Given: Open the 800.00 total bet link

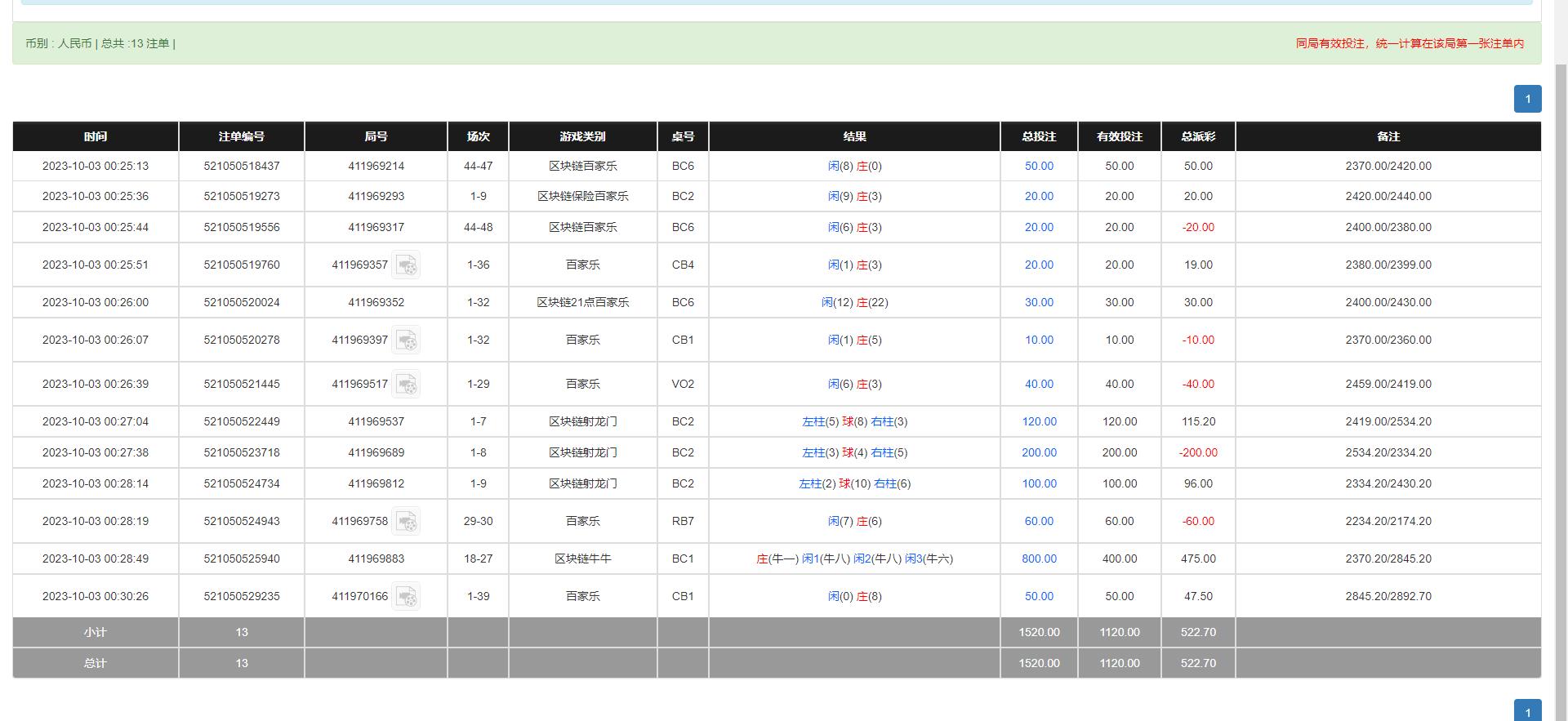Looking at the screenshot, I should [1039, 559].
